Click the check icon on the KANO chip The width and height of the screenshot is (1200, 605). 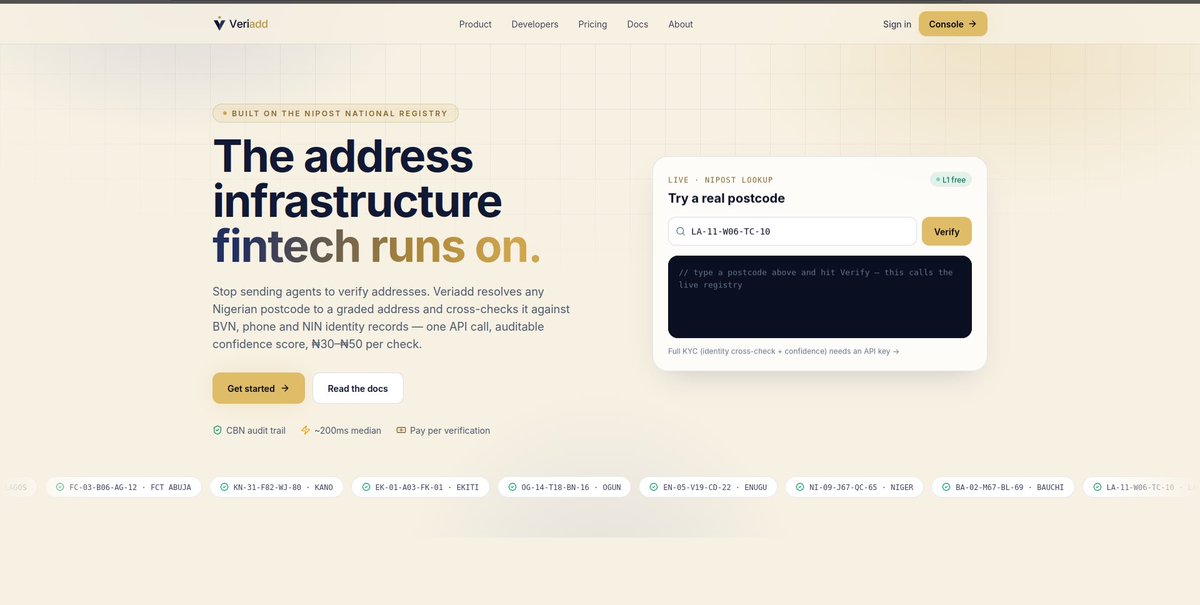click(x=224, y=487)
